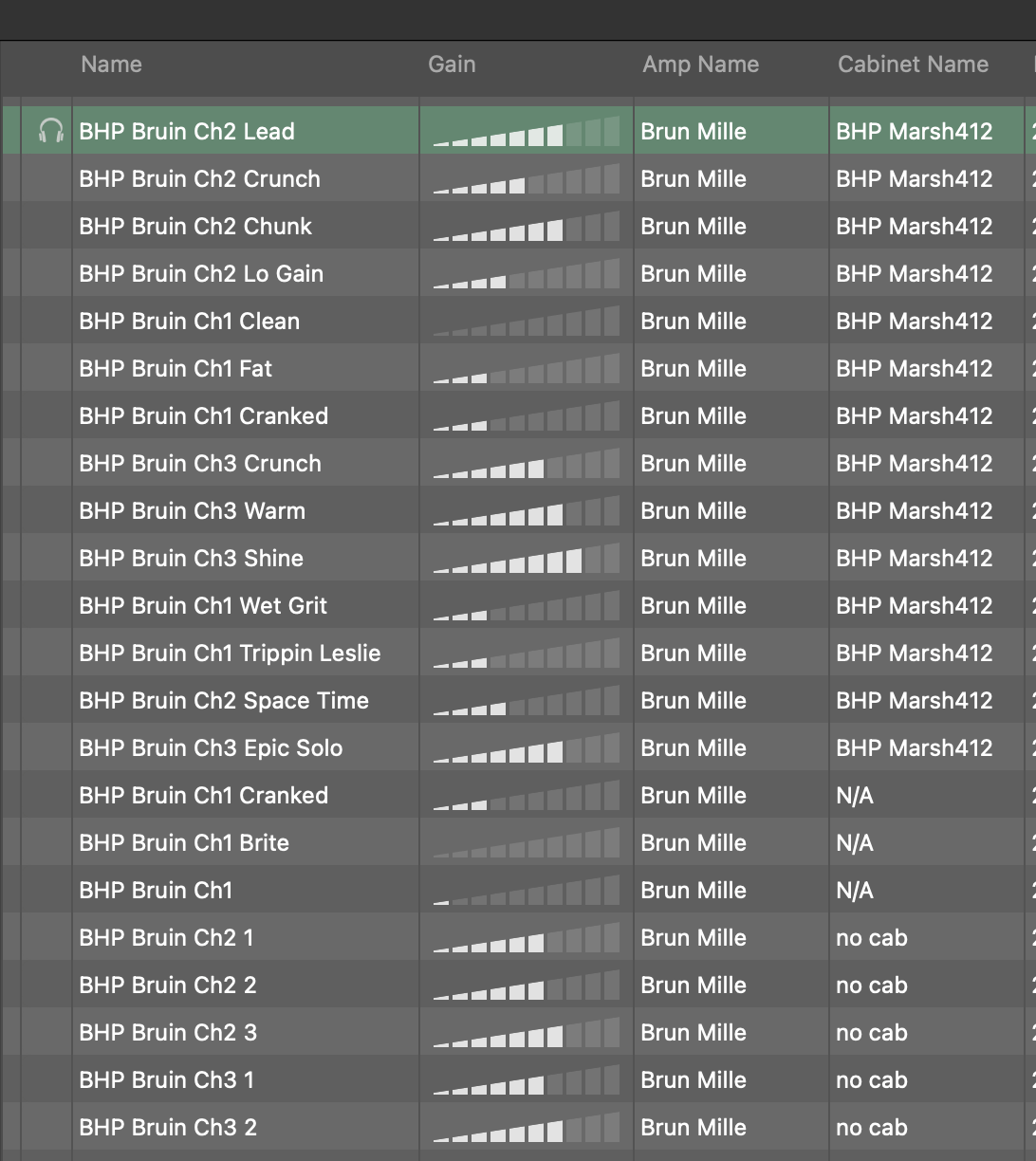1036x1161 pixels.
Task: Select BHP Bruin Ch3 Shine in the list
Action: pos(191,559)
